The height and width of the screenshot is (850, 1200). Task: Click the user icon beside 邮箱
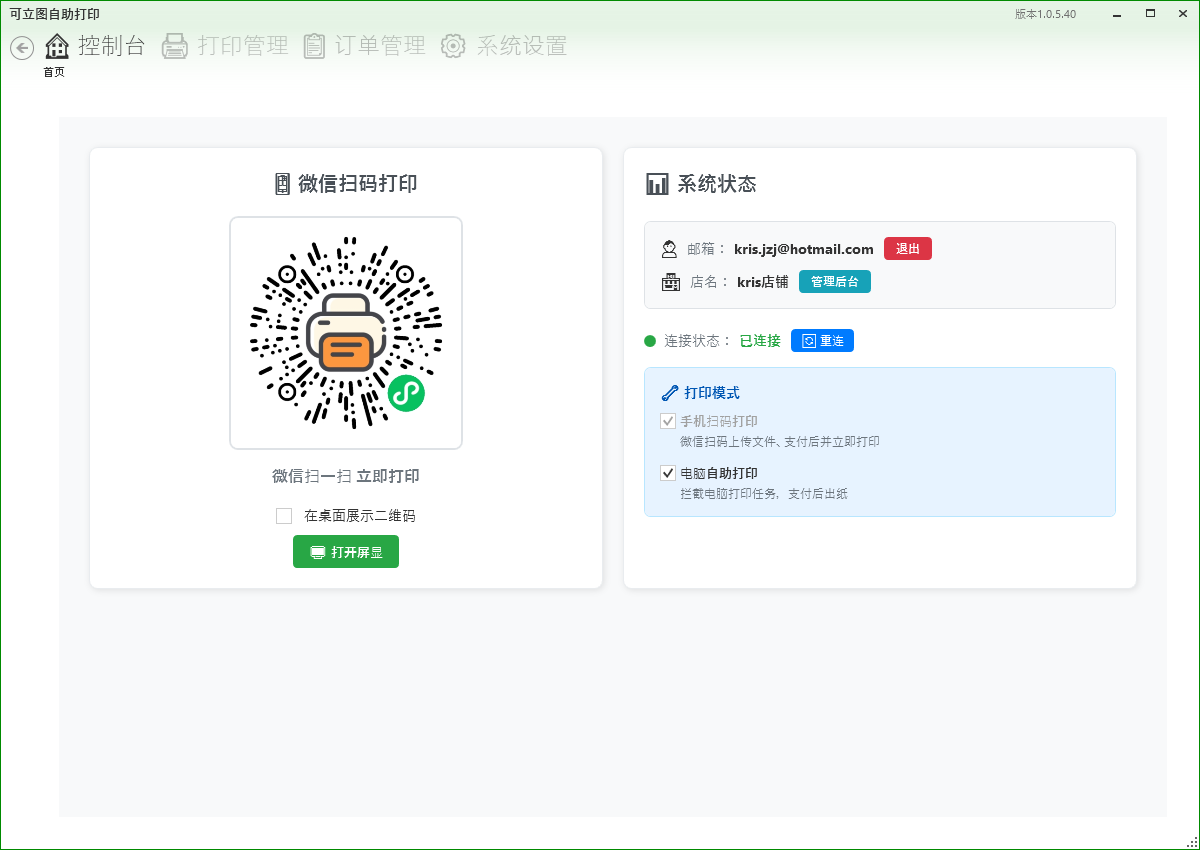669,249
